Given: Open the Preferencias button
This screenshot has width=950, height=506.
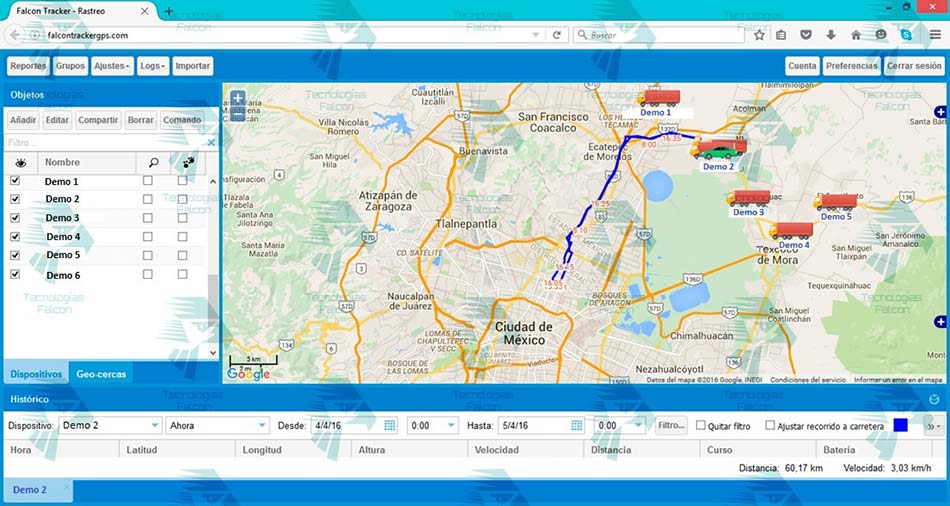Looking at the screenshot, I should [851, 66].
